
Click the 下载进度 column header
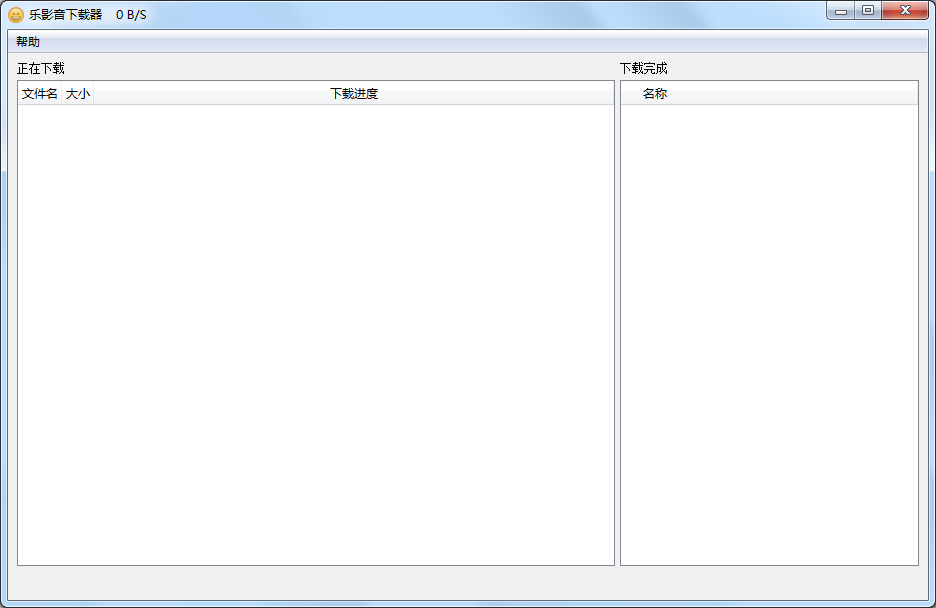(x=354, y=94)
